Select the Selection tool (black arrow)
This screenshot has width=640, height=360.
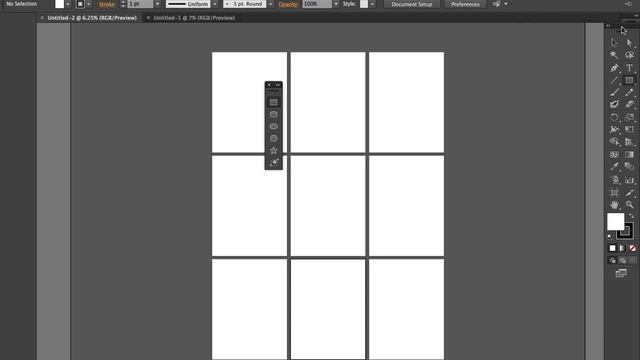(x=614, y=42)
